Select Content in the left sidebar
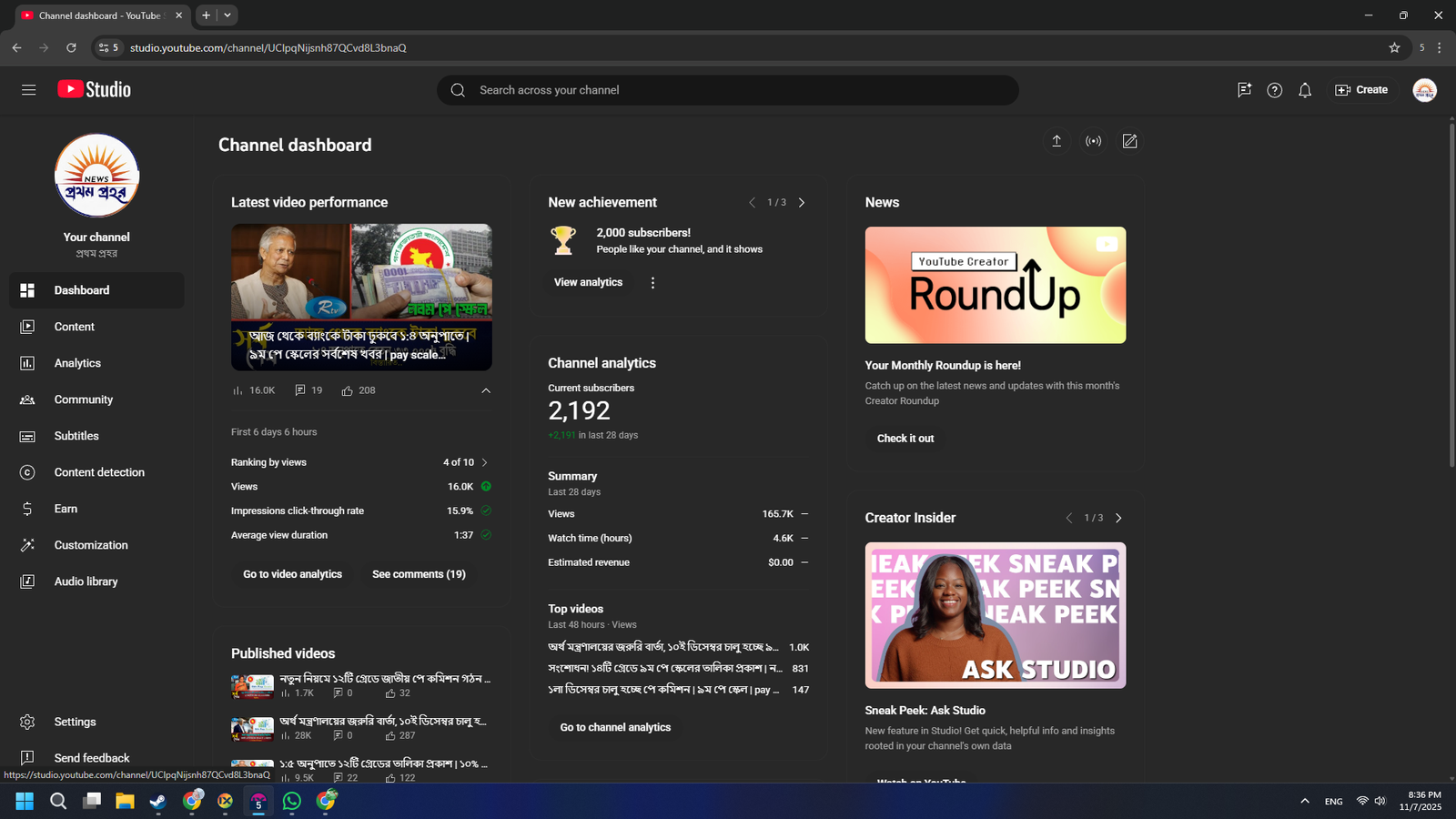 (x=74, y=327)
